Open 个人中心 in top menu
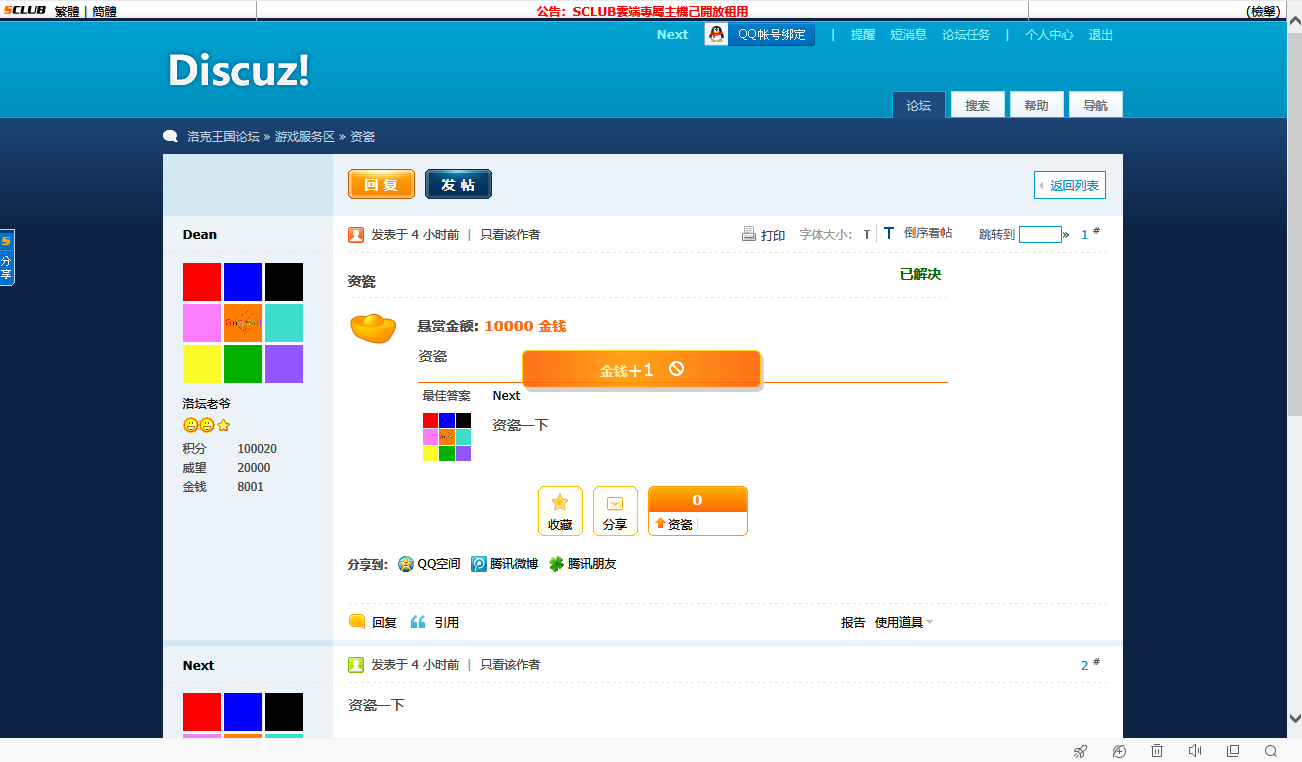 (1049, 34)
